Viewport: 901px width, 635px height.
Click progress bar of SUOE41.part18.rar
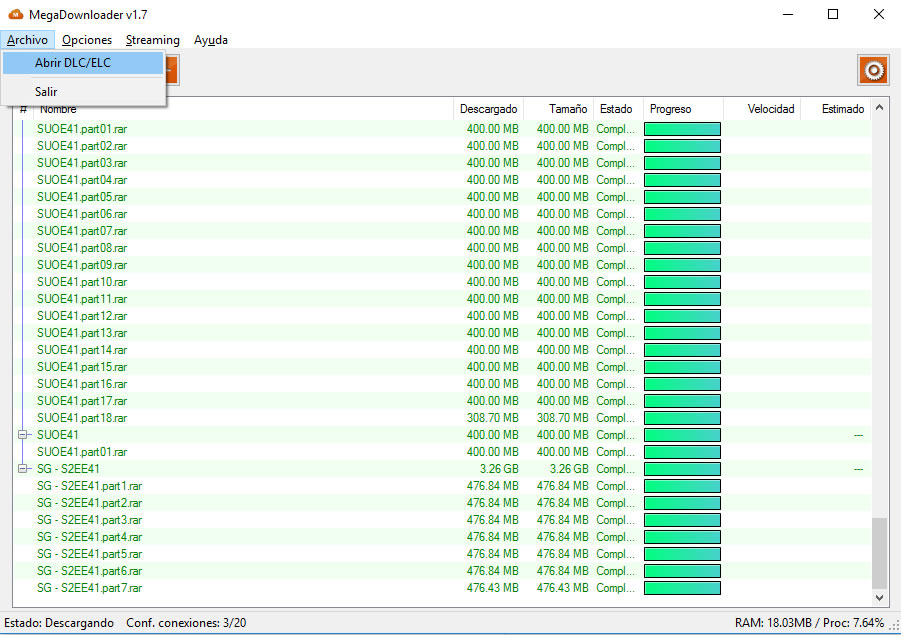tap(682, 418)
